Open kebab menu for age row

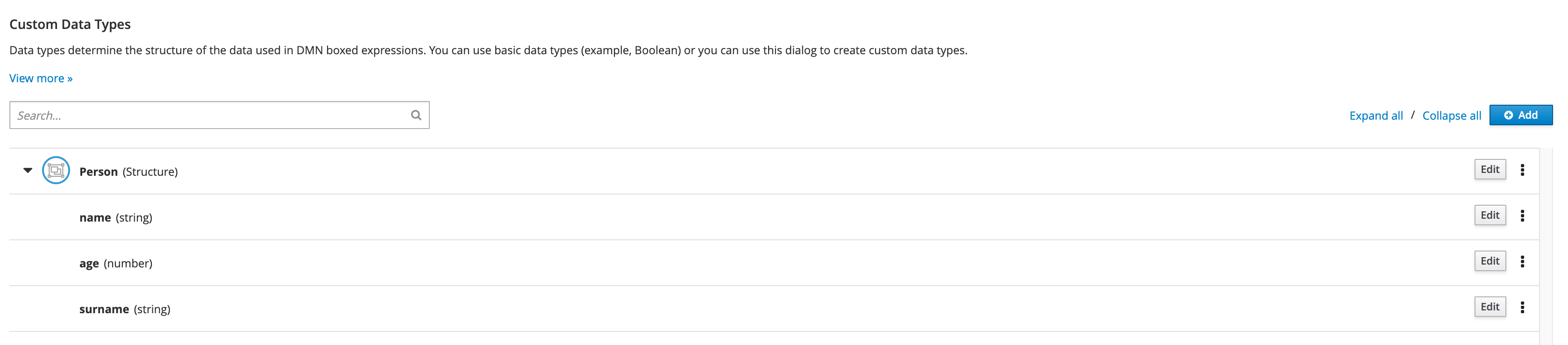[x=1522, y=261]
